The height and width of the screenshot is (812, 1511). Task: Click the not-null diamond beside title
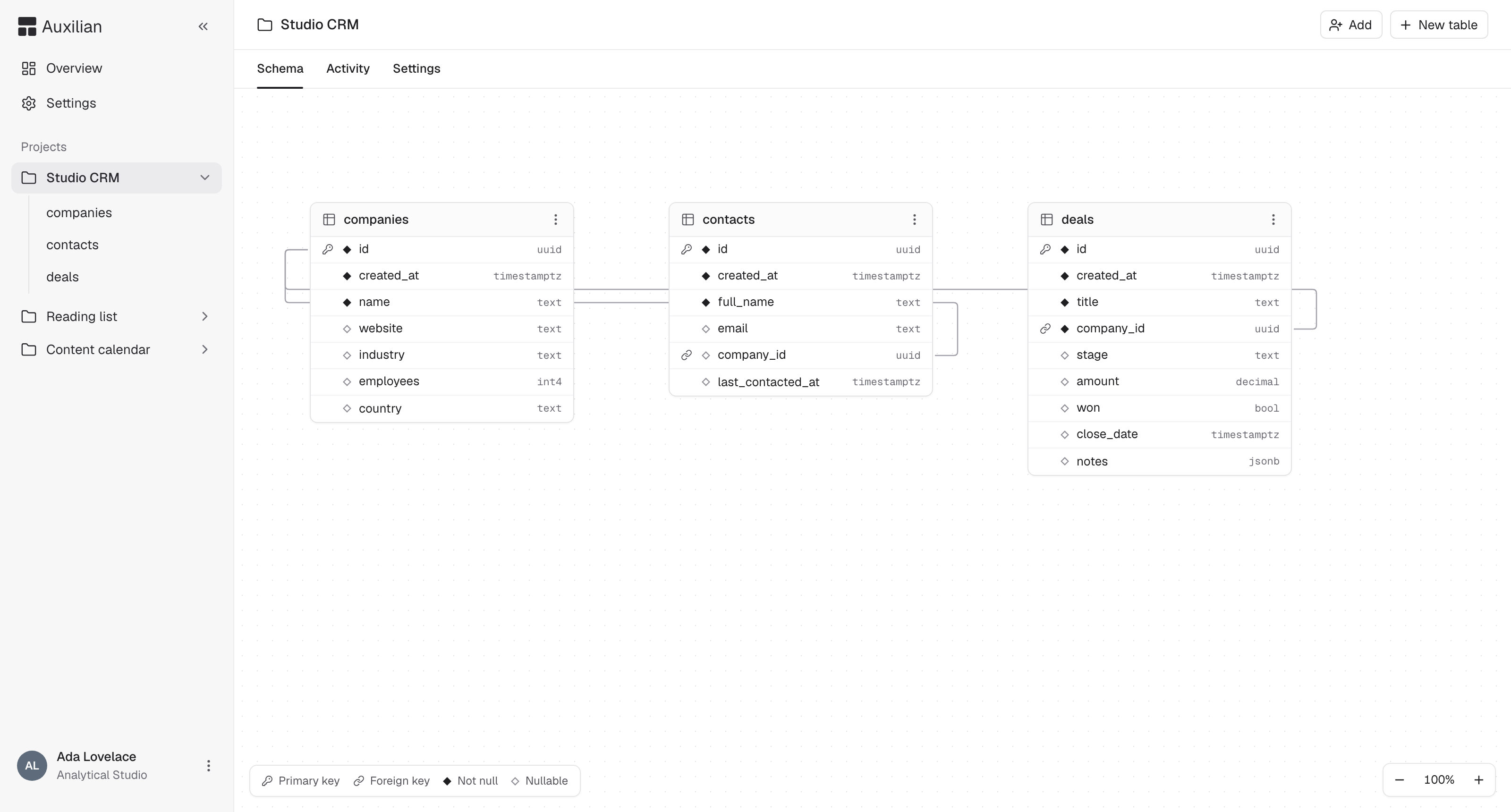1065,303
